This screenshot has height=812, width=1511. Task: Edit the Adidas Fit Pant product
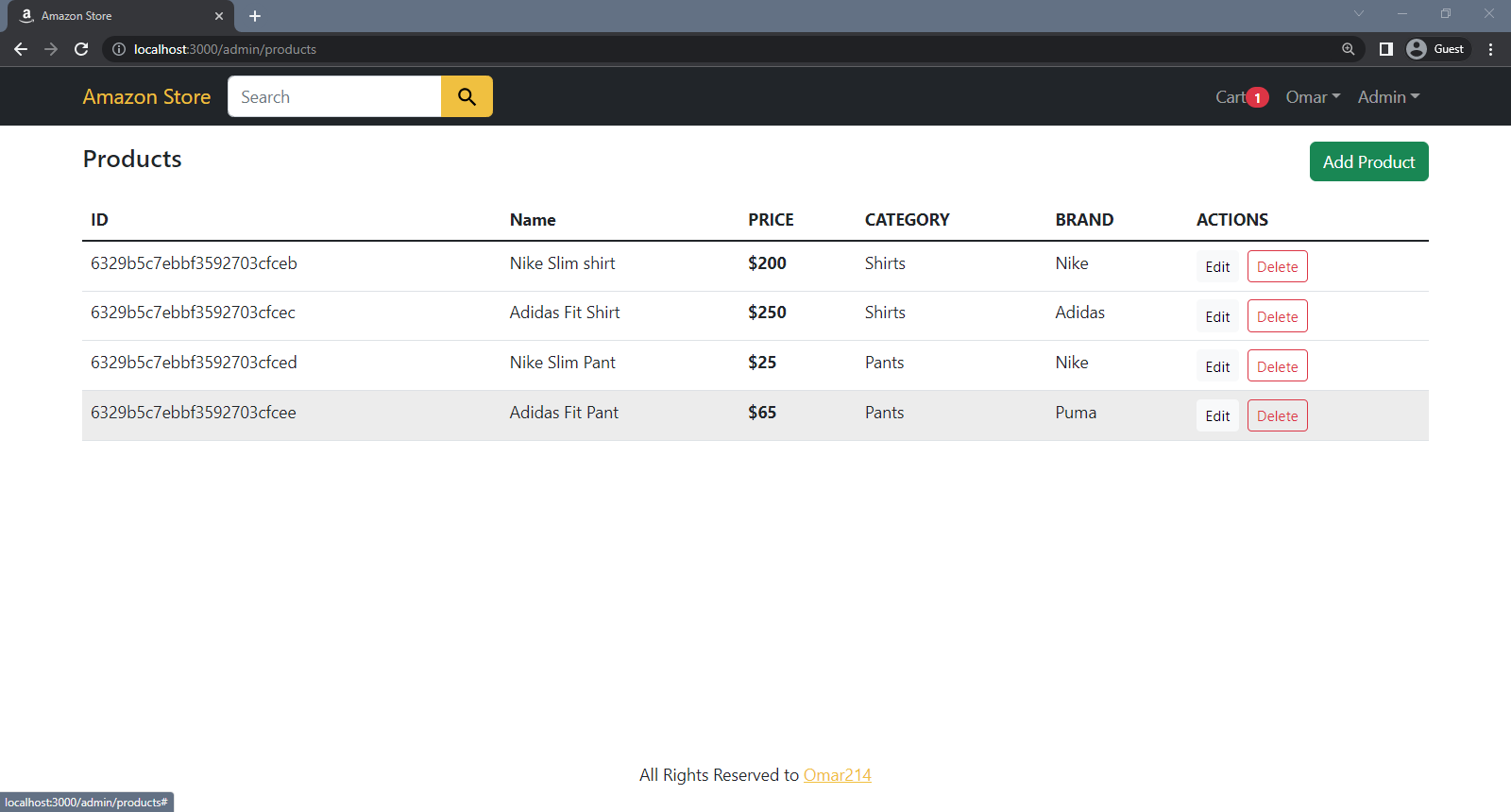(x=1217, y=415)
